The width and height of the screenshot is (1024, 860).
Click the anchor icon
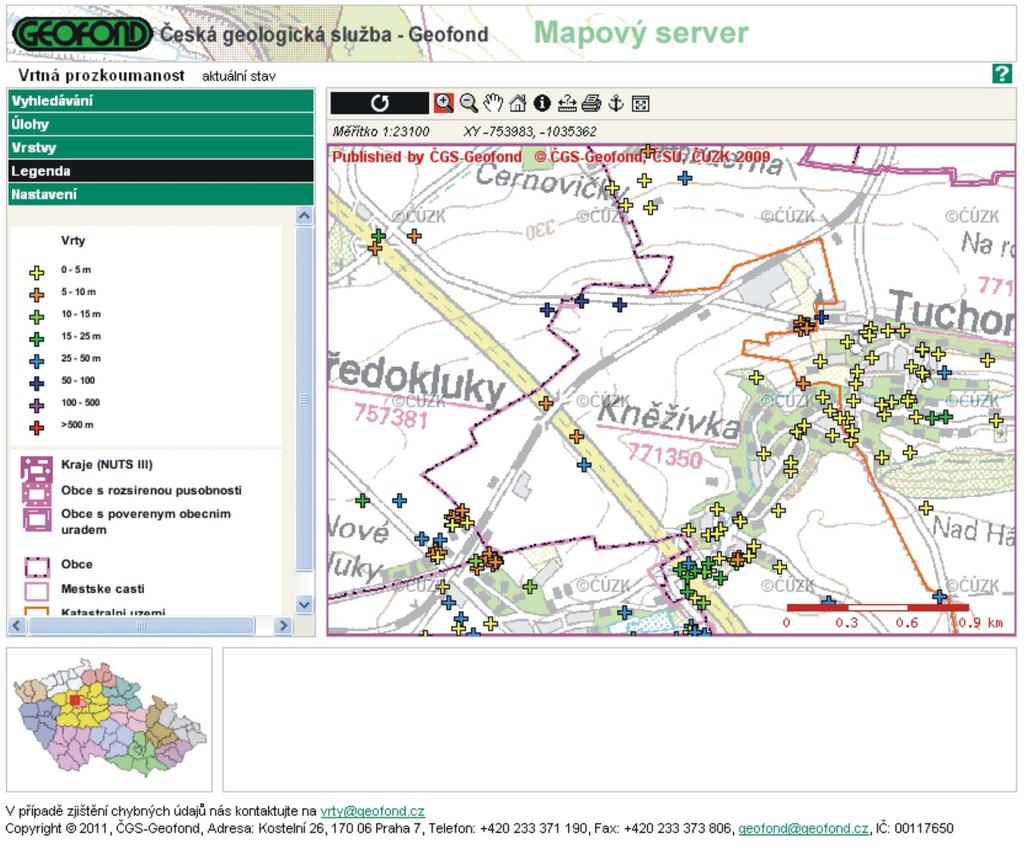616,103
